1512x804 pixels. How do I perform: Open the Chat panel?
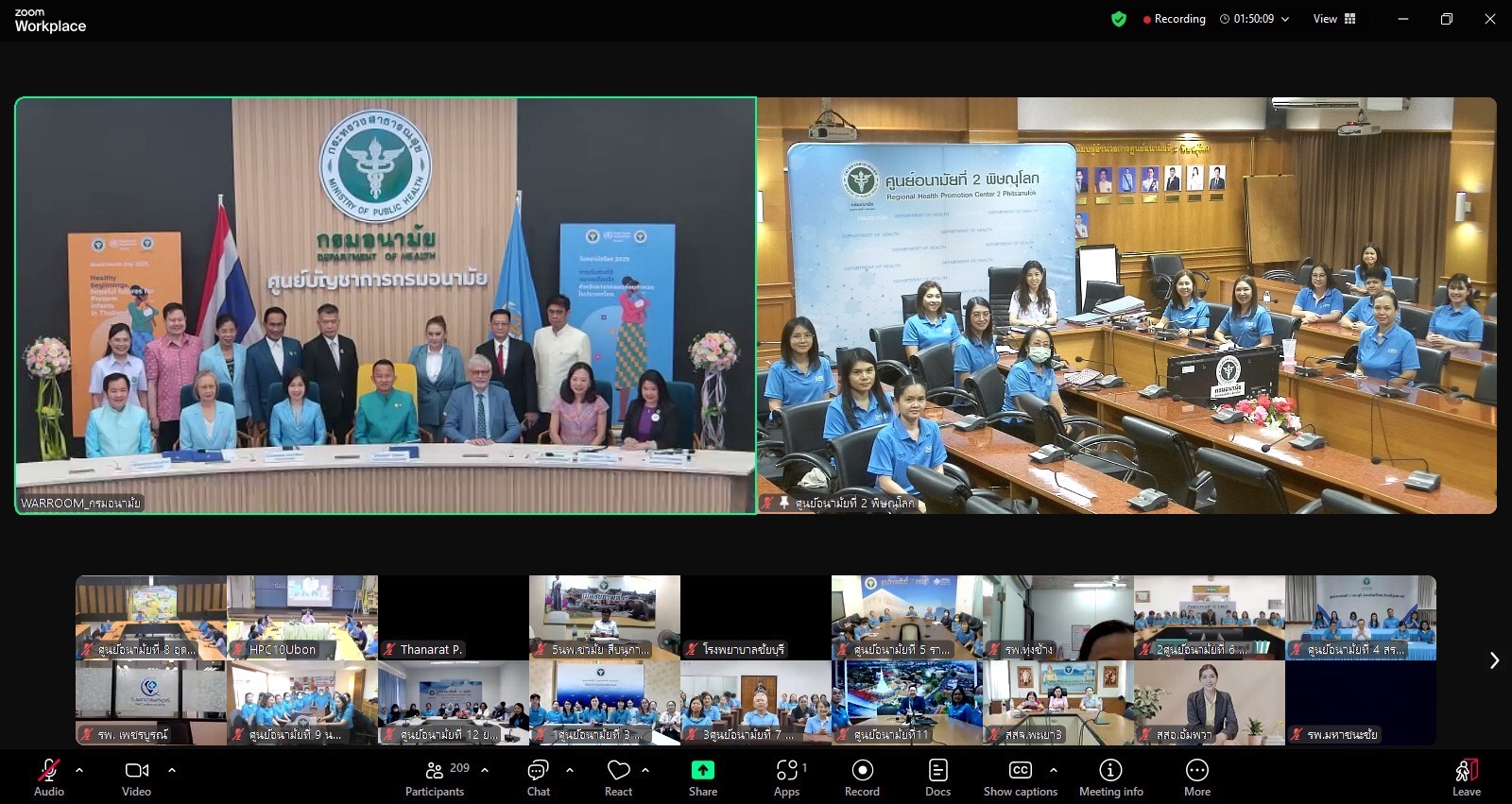539,778
